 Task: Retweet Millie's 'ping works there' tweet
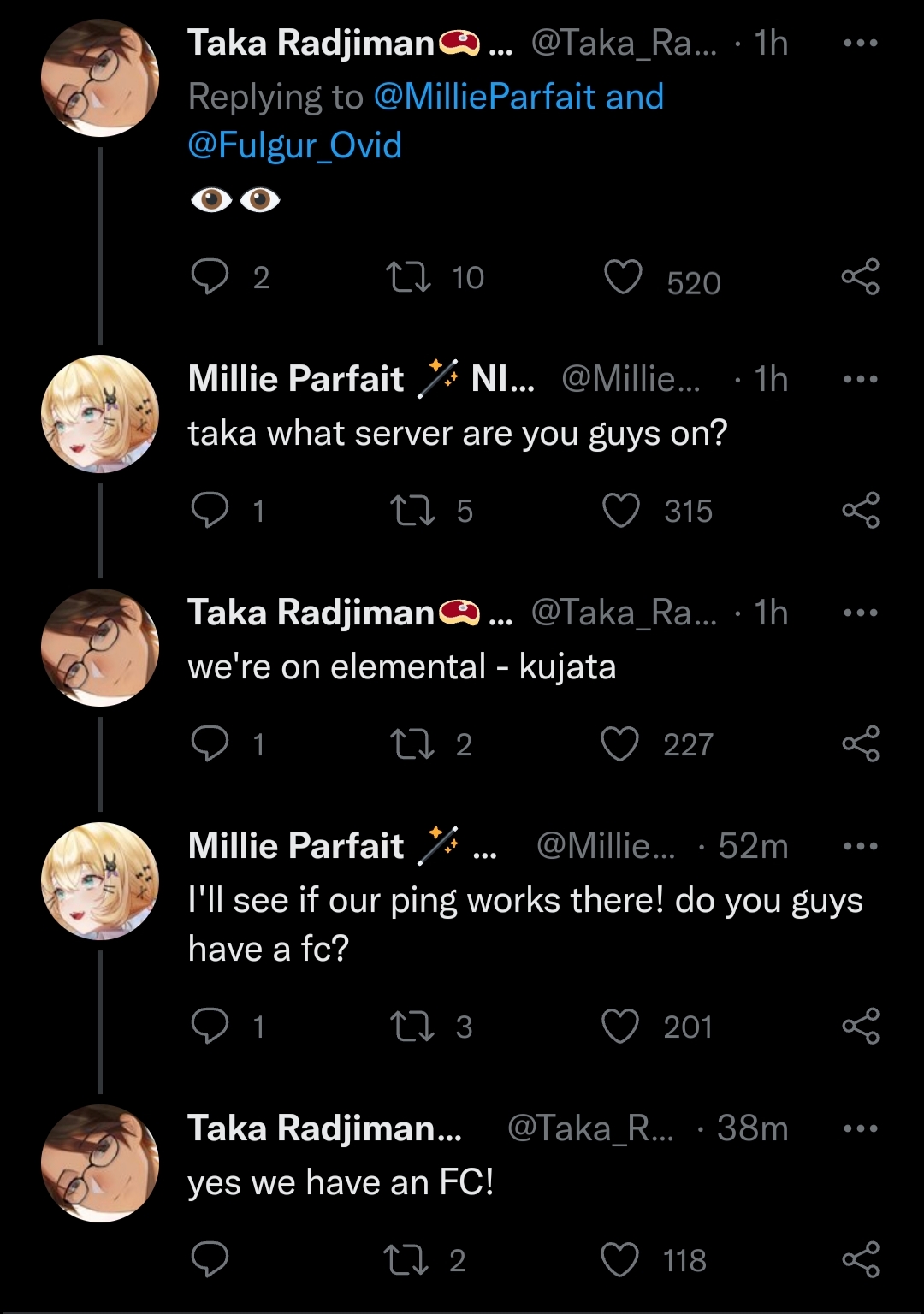tap(412, 1027)
